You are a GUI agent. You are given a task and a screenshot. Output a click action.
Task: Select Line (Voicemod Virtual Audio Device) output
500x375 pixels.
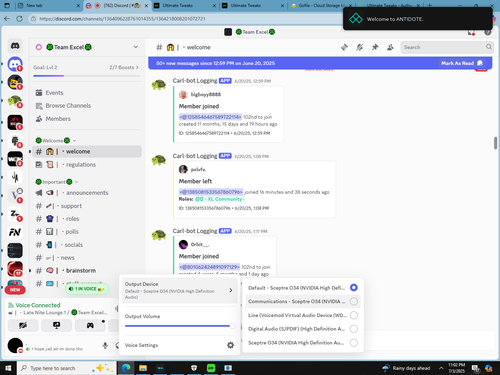pyautogui.click(x=303, y=315)
